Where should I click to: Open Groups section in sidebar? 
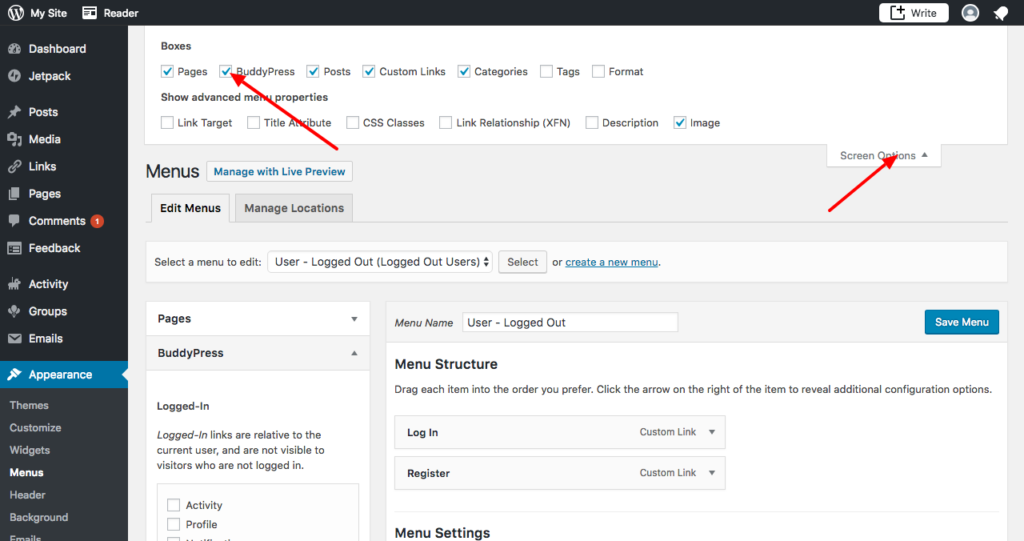(47, 311)
